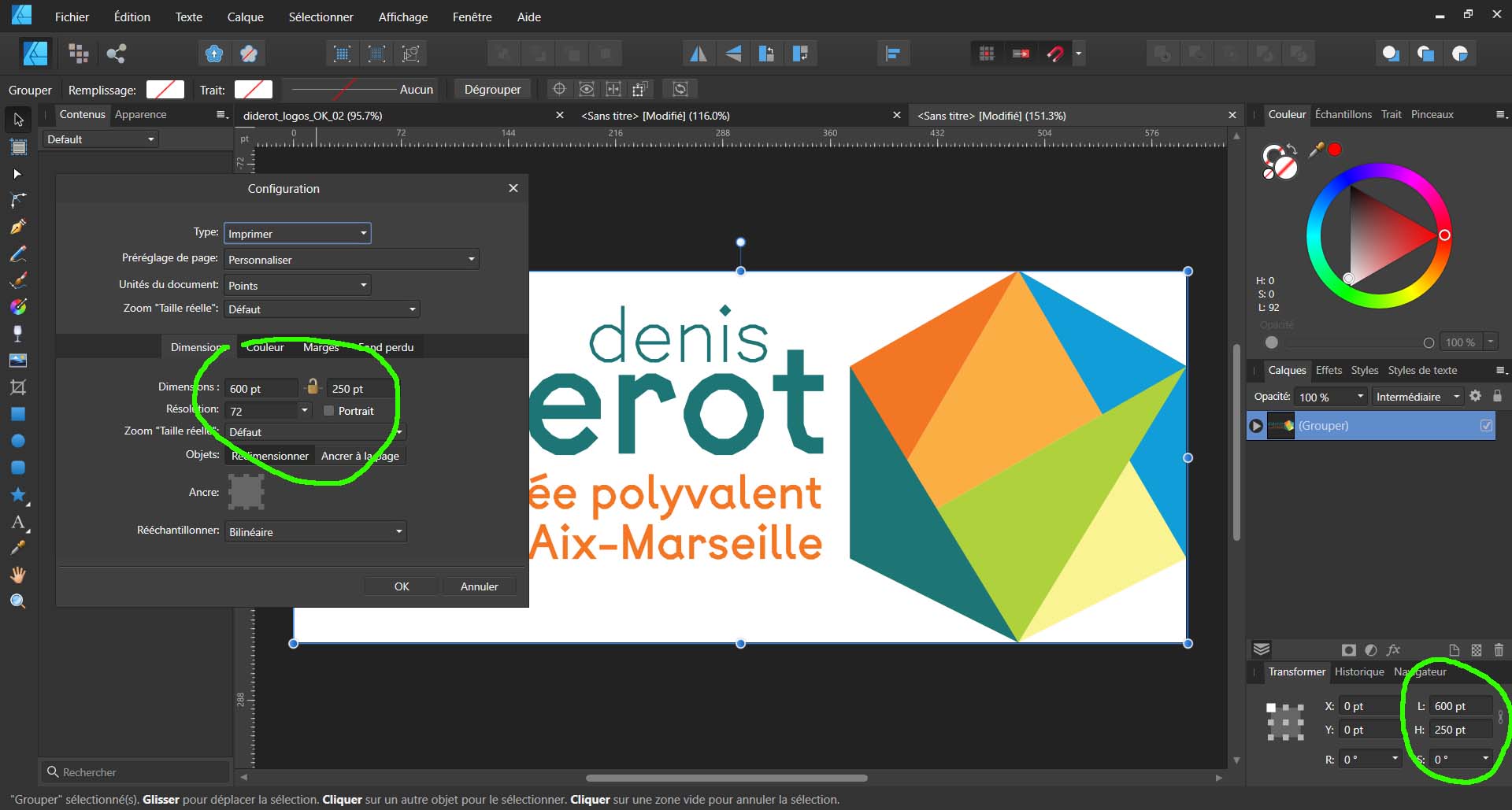Select the Hand view tool
This screenshot has width=1512, height=810.
(18, 575)
